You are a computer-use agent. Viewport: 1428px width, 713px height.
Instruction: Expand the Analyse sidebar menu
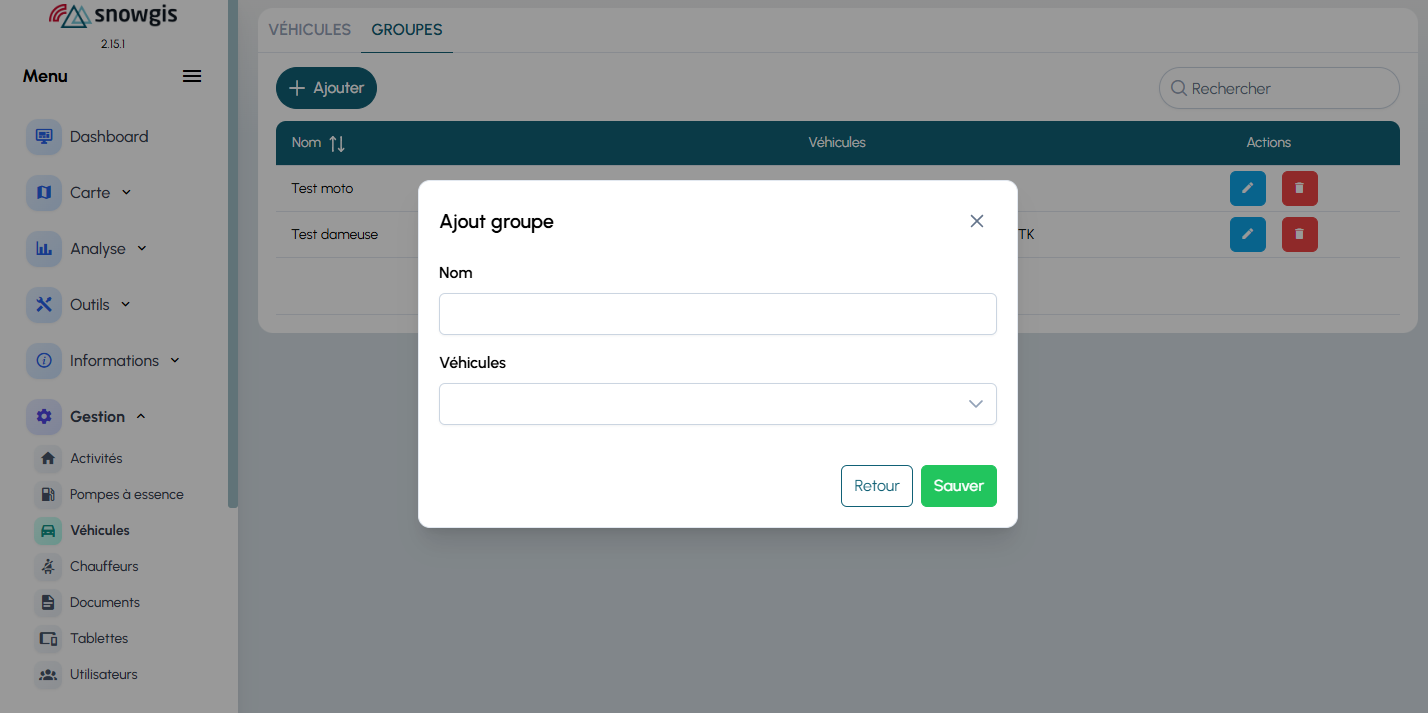tap(108, 249)
